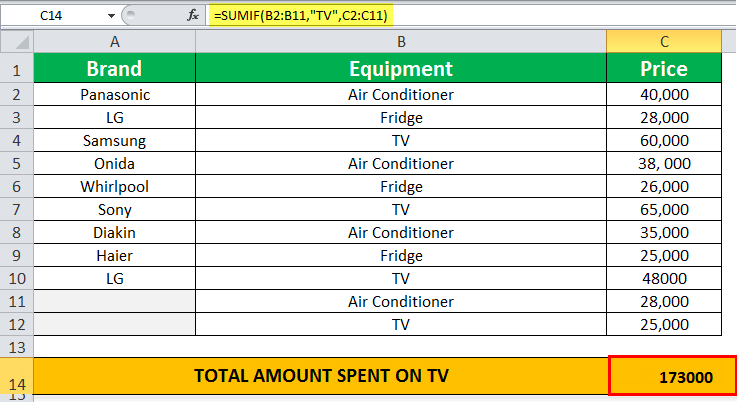The width and height of the screenshot is (737, 402).
Task: Select cell containing Panasonic
Action: point(115,95)
